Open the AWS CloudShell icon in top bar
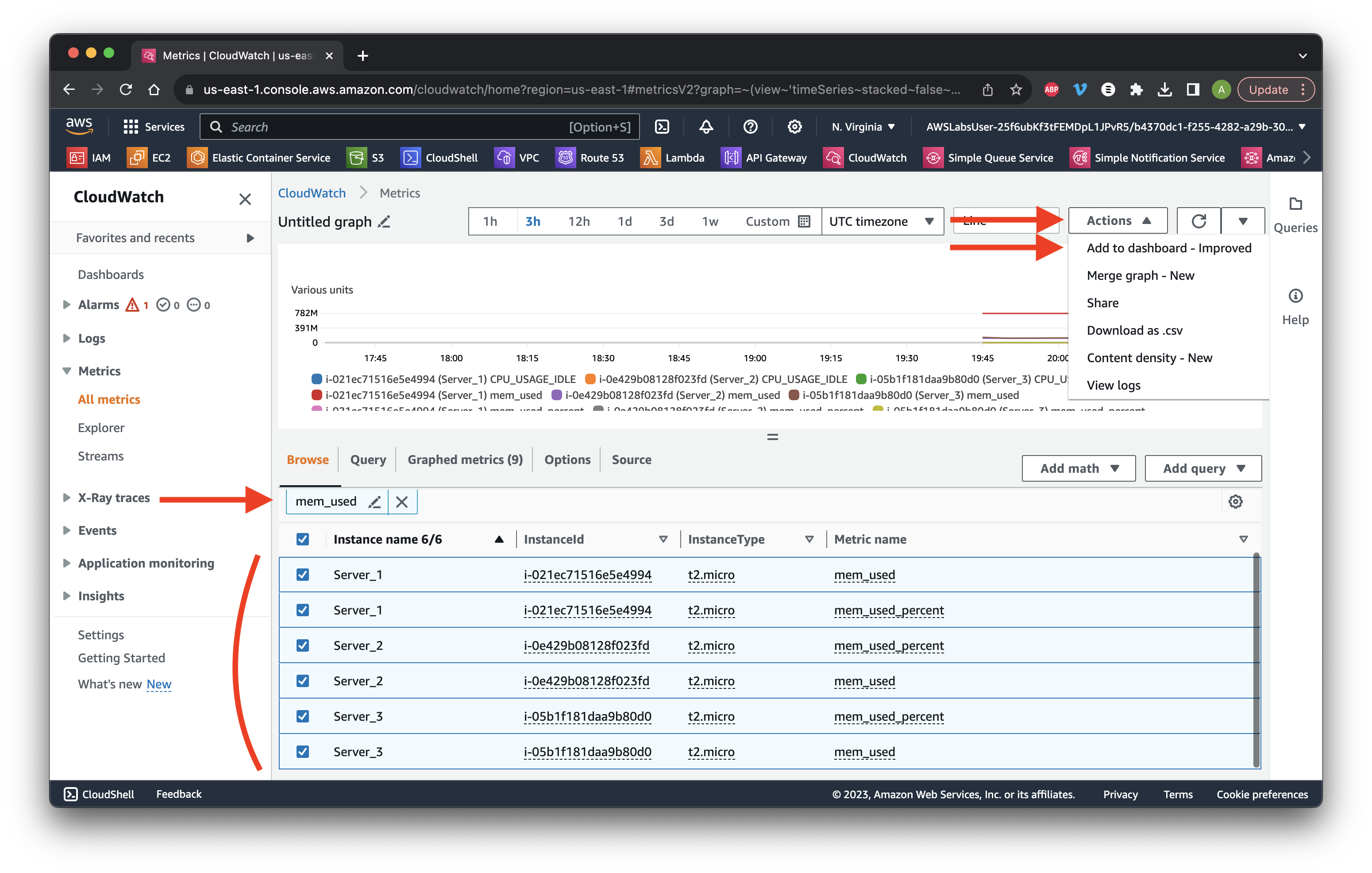The width and height of the screenshot is (1372, 873). click(662, 127)
